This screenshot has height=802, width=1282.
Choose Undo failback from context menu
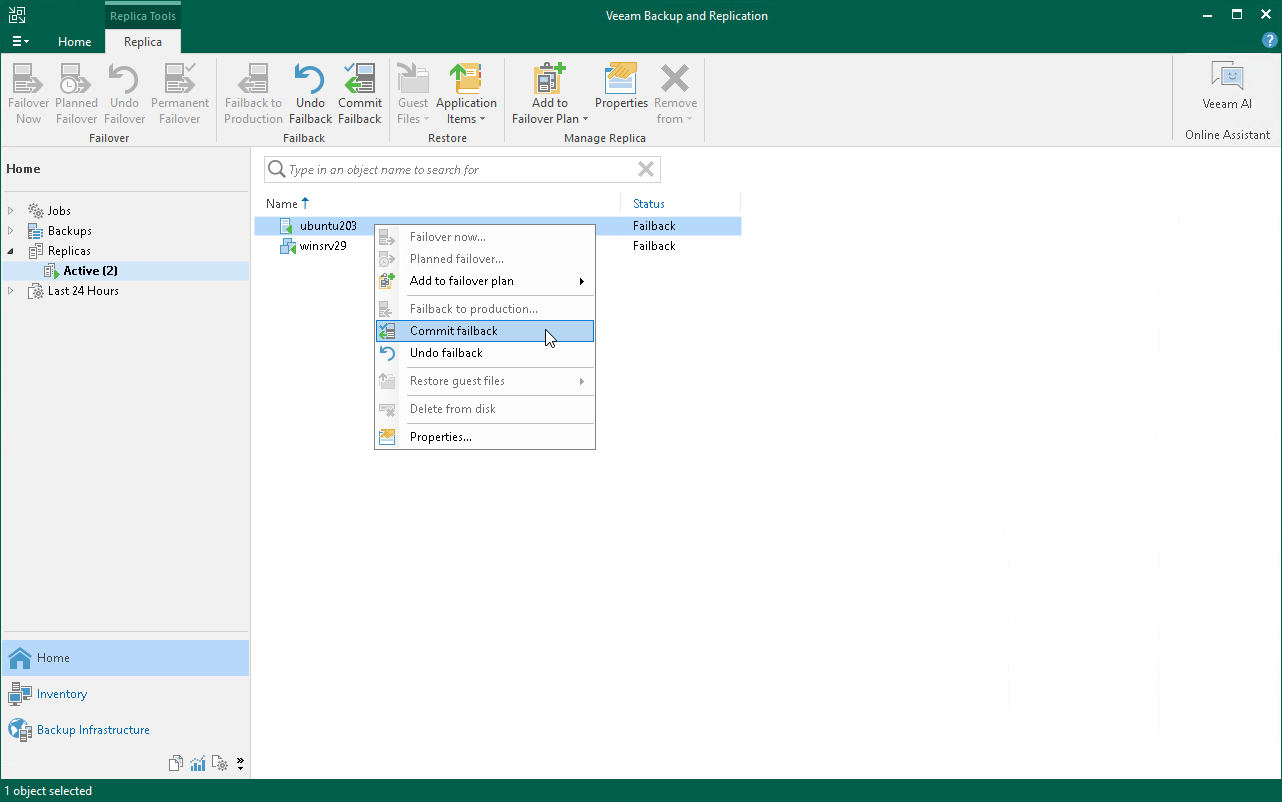click(x=446, y=353)
